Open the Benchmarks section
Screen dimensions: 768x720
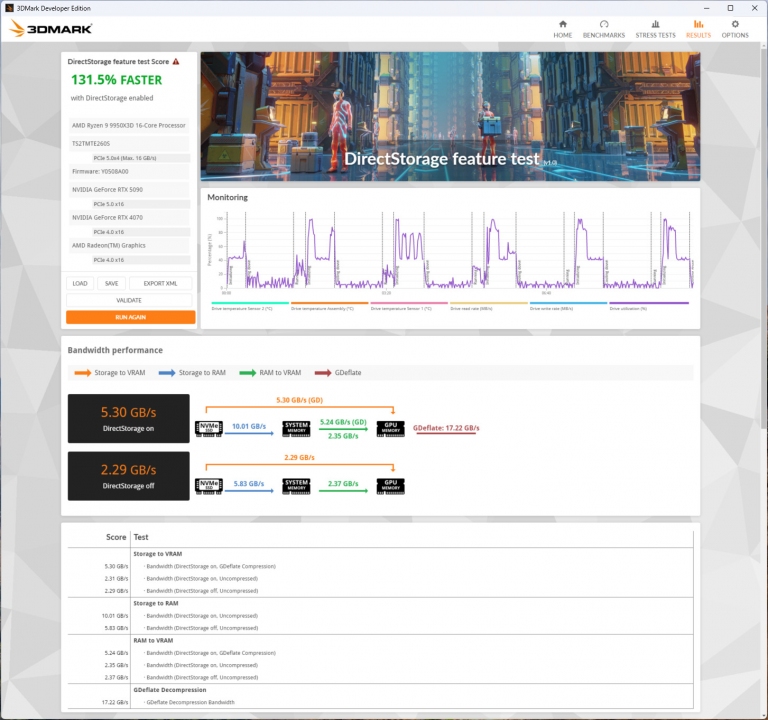pyautogui.click(x=604, y=28)
